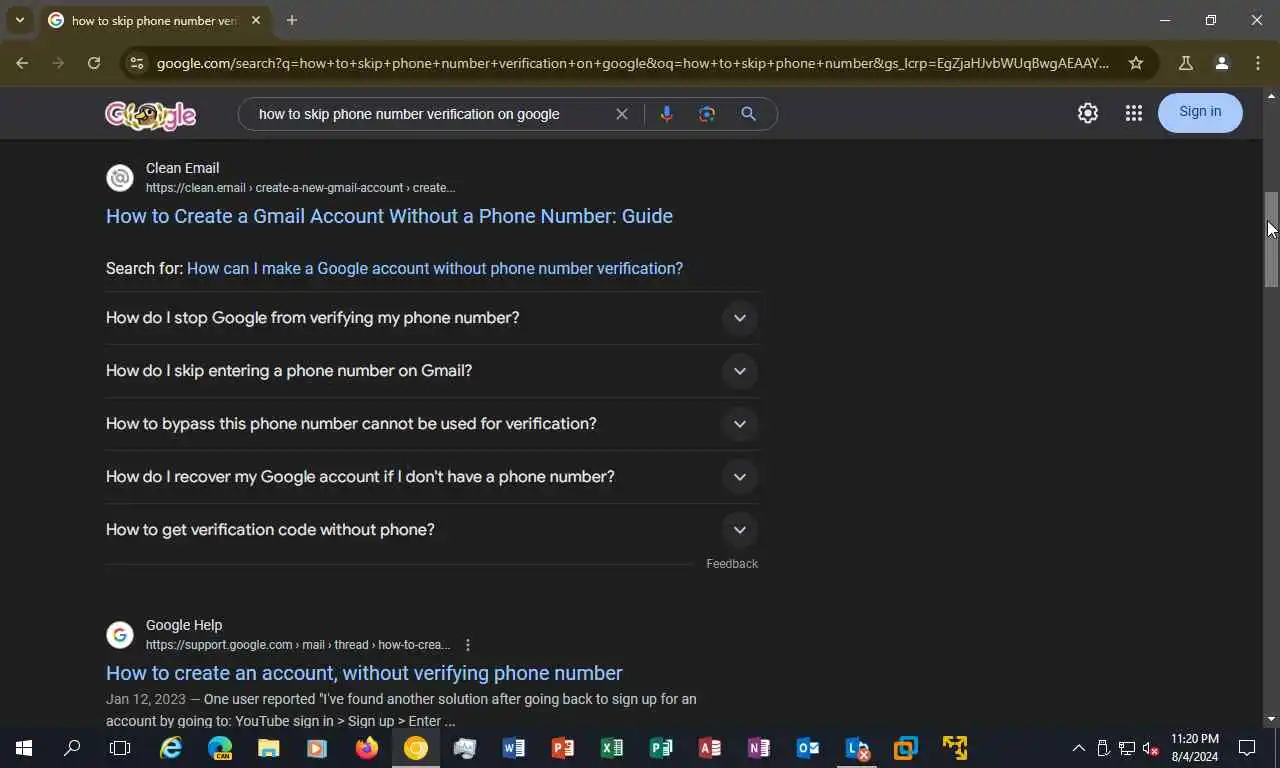Close the 'how to skip phone number' tab
1280x768 pixels.
point(256,20)
